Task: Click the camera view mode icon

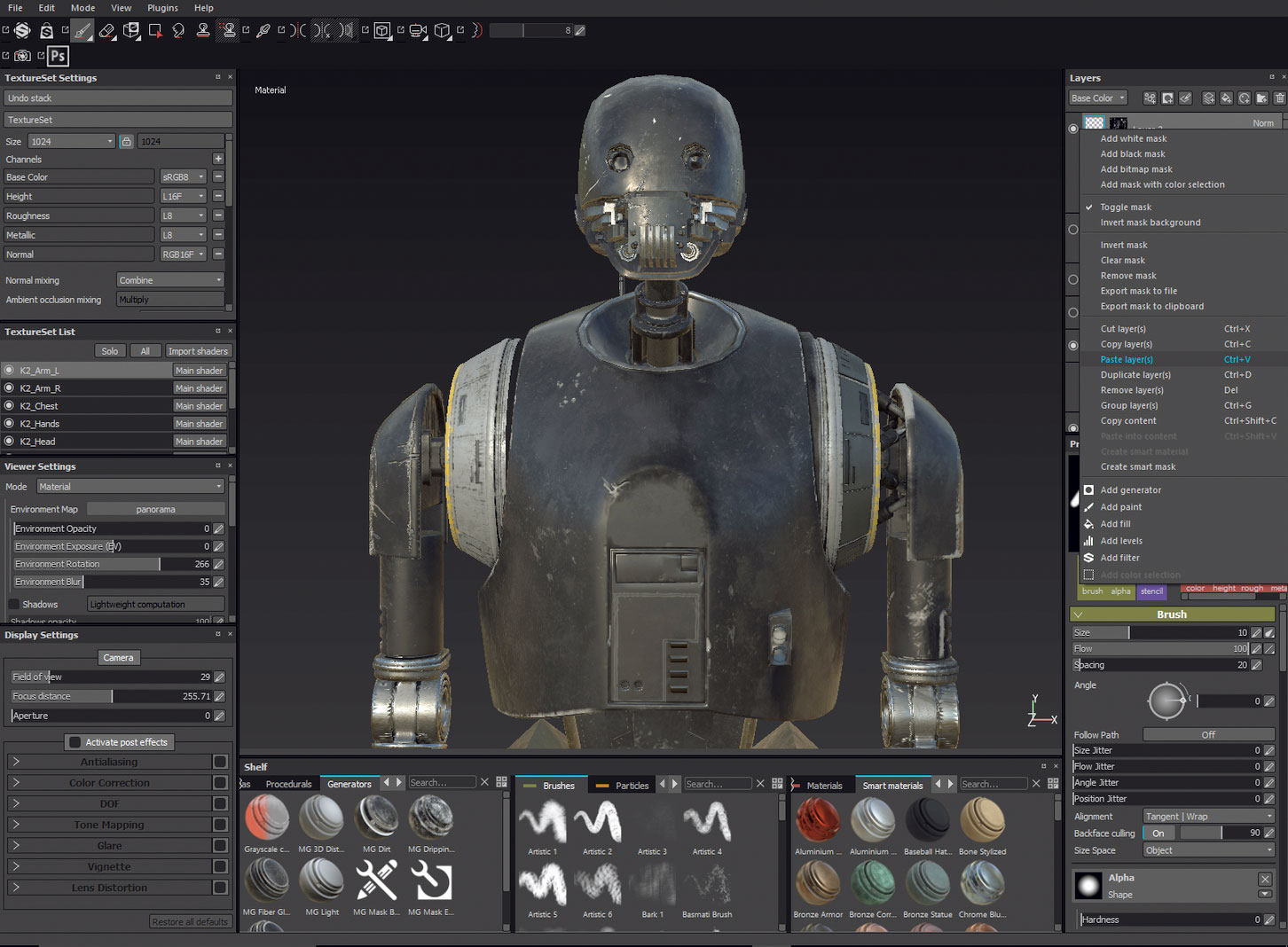Action: (418, 31)
